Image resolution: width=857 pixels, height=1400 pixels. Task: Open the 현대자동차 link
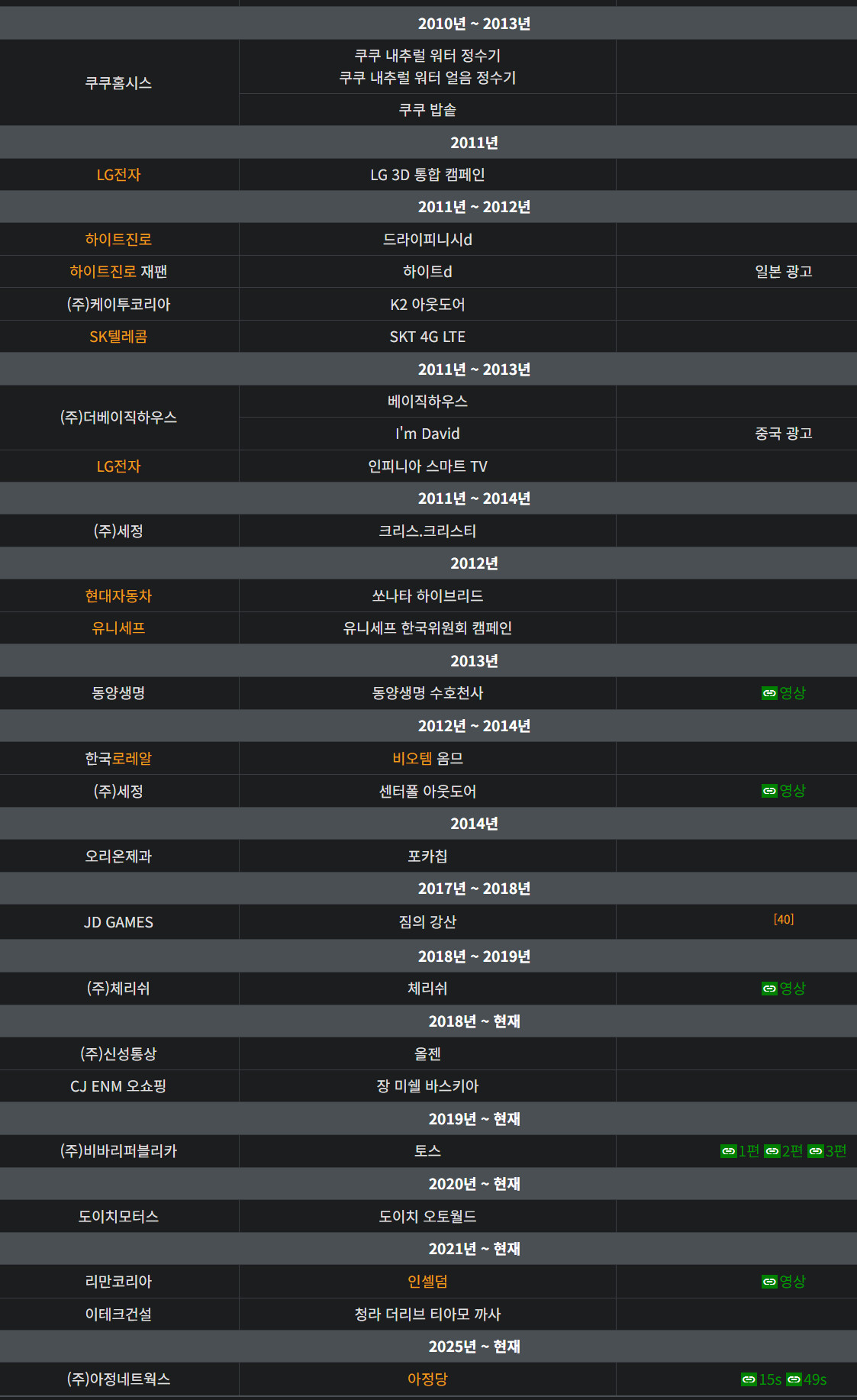[x=118, y=596]
